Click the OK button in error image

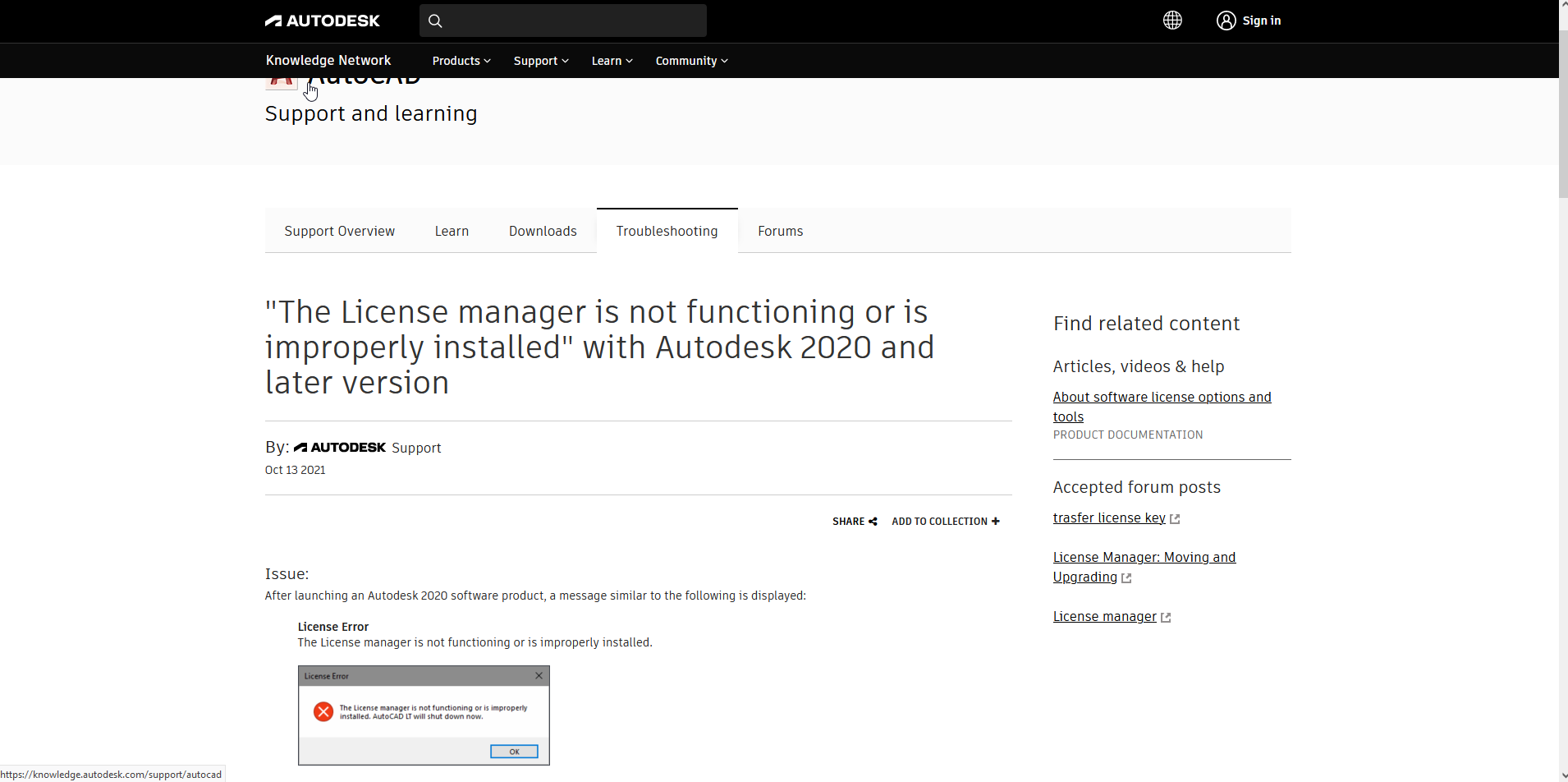[514, 752]
